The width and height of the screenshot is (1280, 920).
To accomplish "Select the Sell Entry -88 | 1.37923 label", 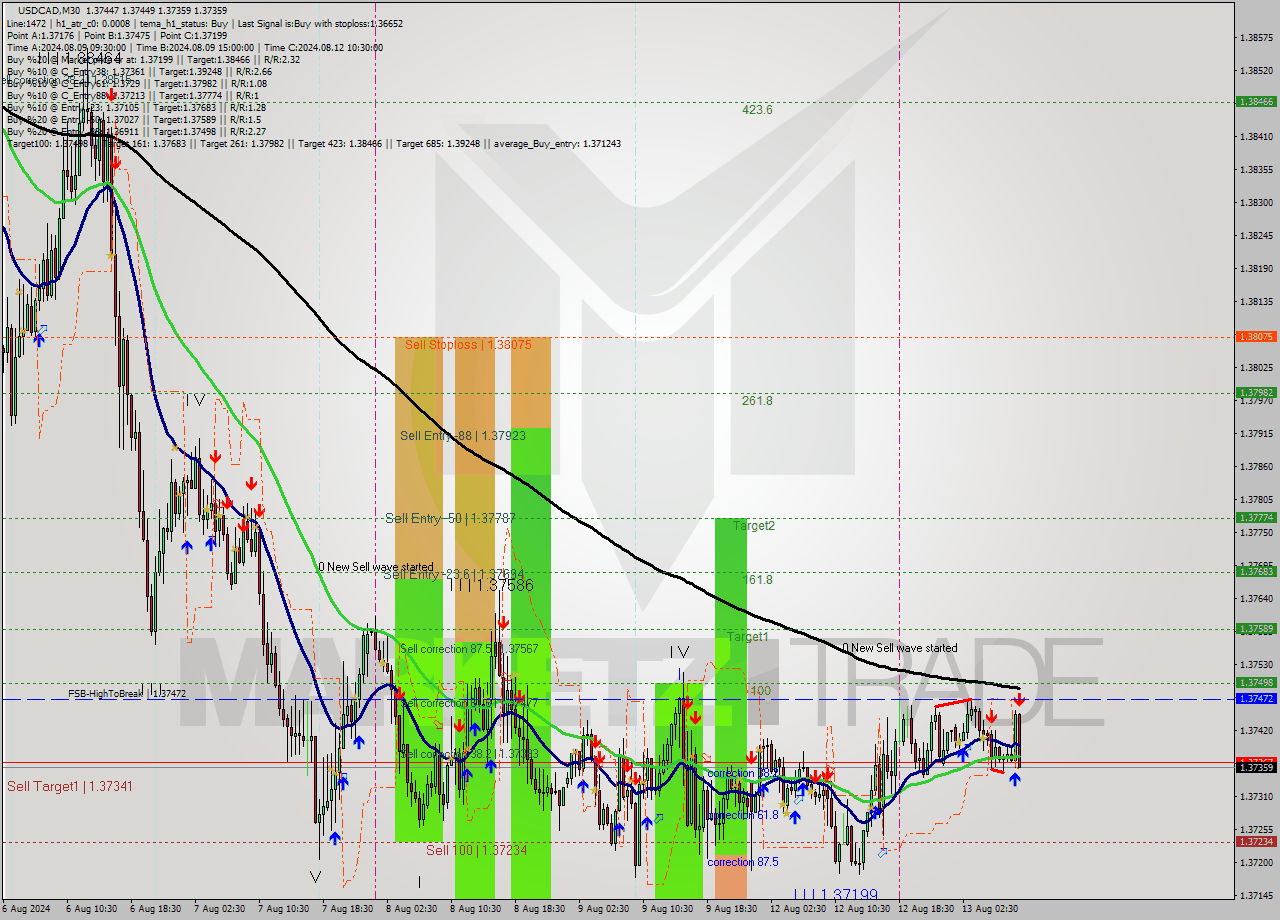I will click(x=463, y=436).
